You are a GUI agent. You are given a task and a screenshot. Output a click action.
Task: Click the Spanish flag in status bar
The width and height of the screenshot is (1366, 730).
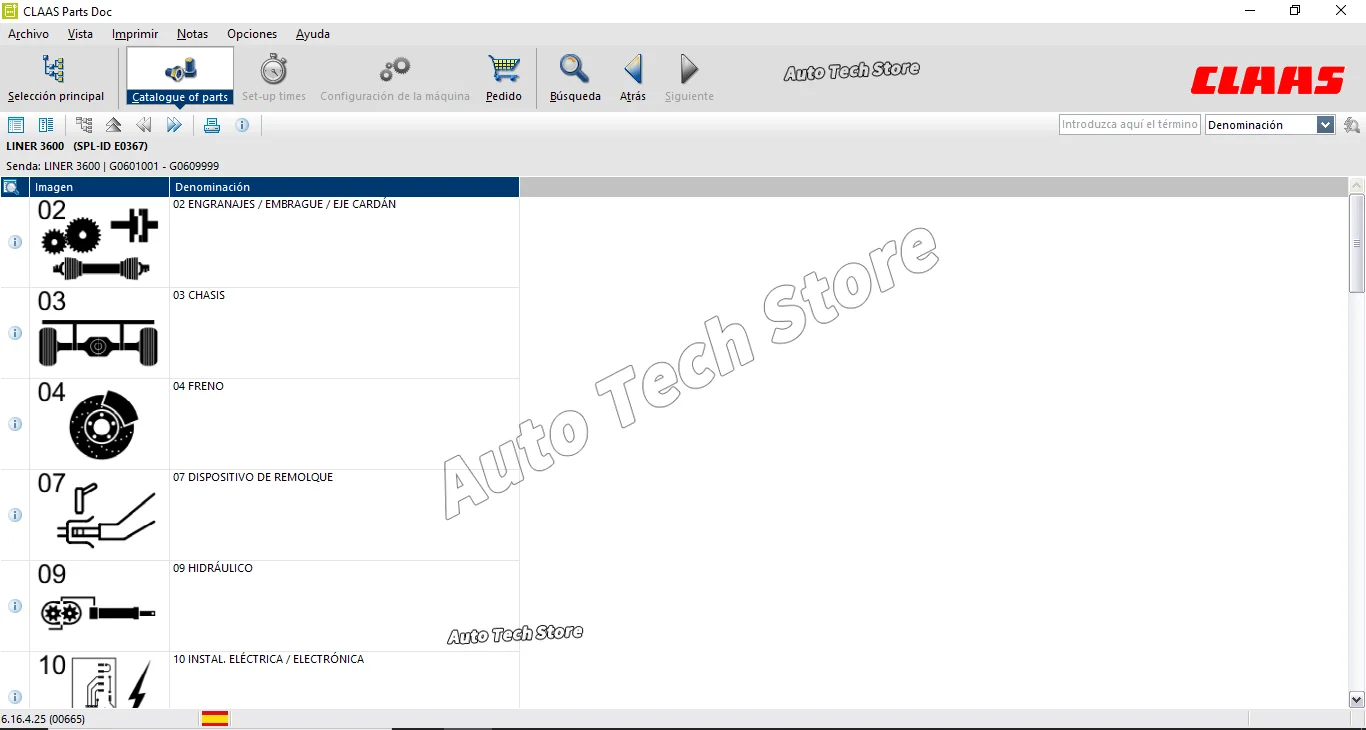coord(215,718)
